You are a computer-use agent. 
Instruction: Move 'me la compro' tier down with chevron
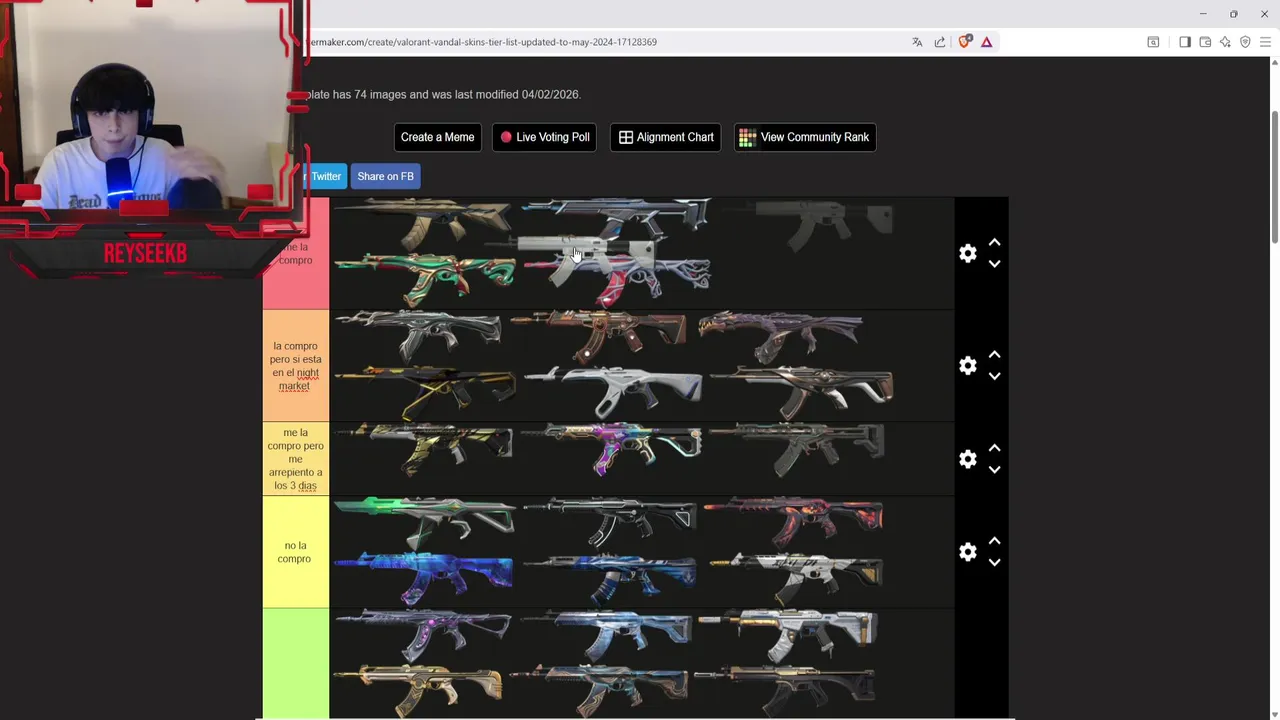pos(994,264)
